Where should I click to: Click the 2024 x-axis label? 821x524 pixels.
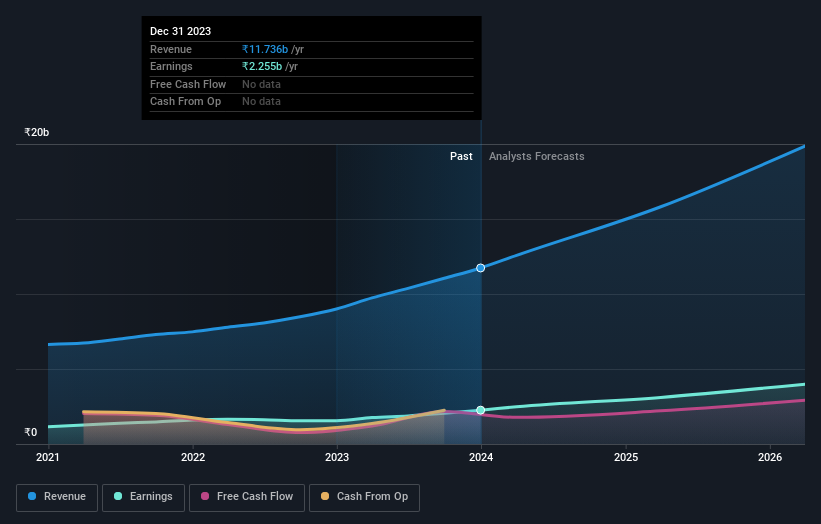tap(481, 457)
